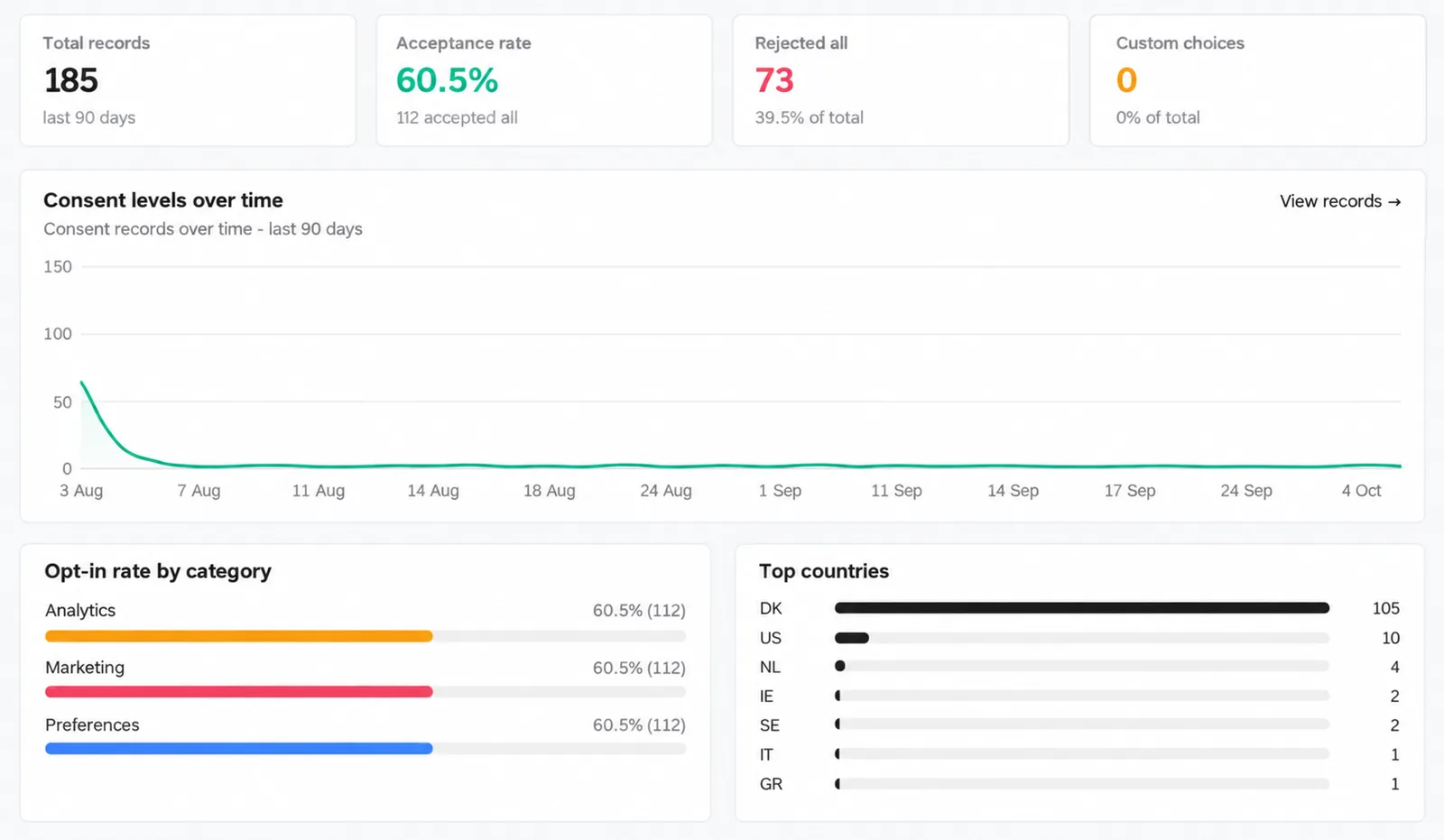Click the Total records value 185

point(71,80)
